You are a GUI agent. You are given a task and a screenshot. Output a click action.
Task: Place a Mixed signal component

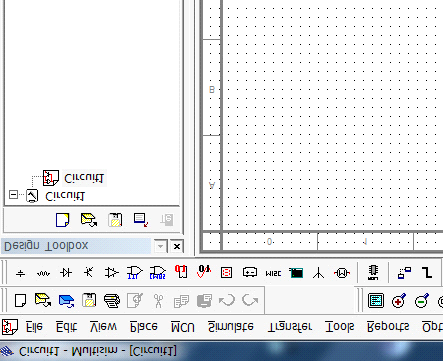coord(204,272)
